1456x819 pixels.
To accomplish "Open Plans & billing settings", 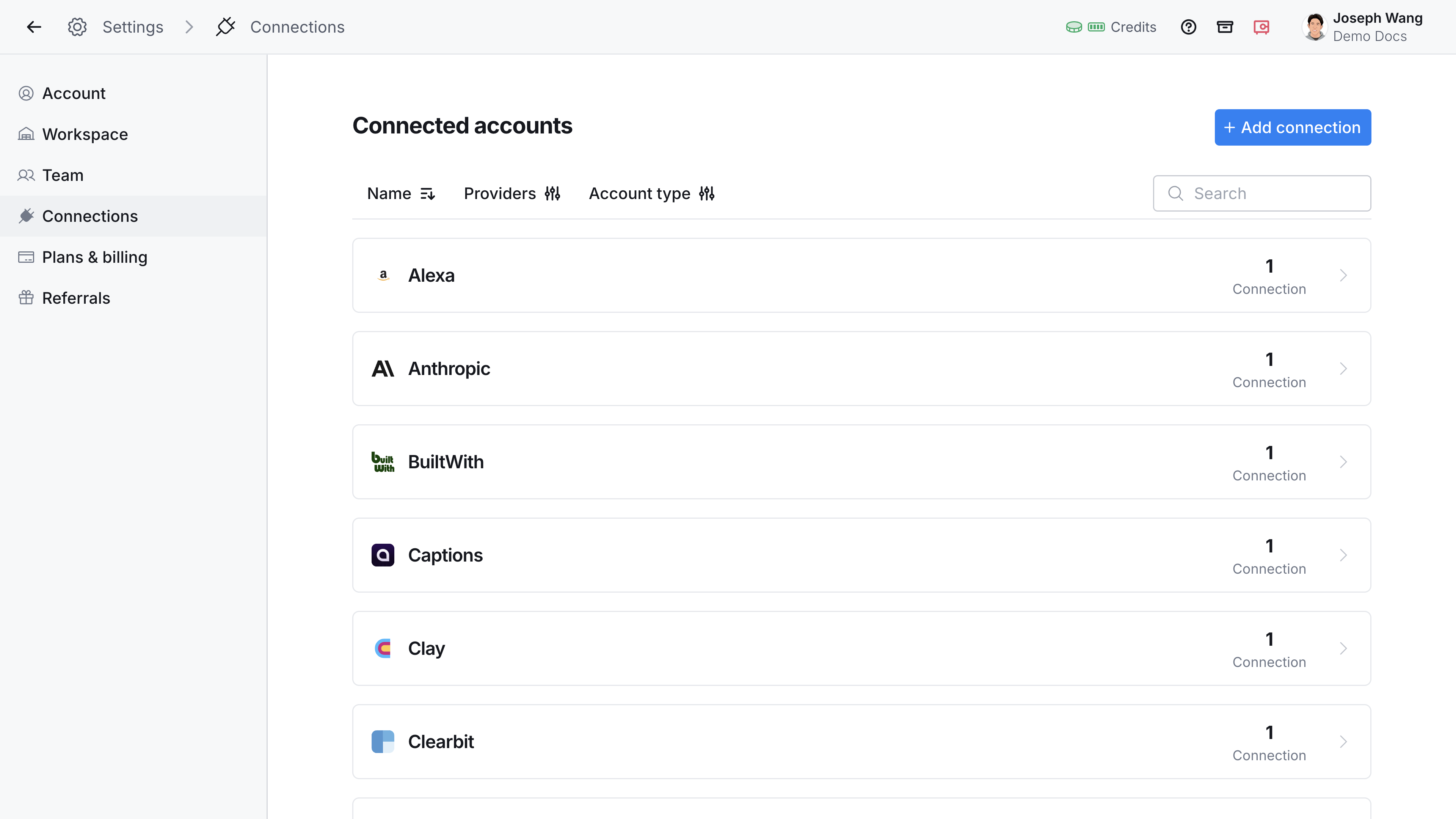I will point(133,257).
